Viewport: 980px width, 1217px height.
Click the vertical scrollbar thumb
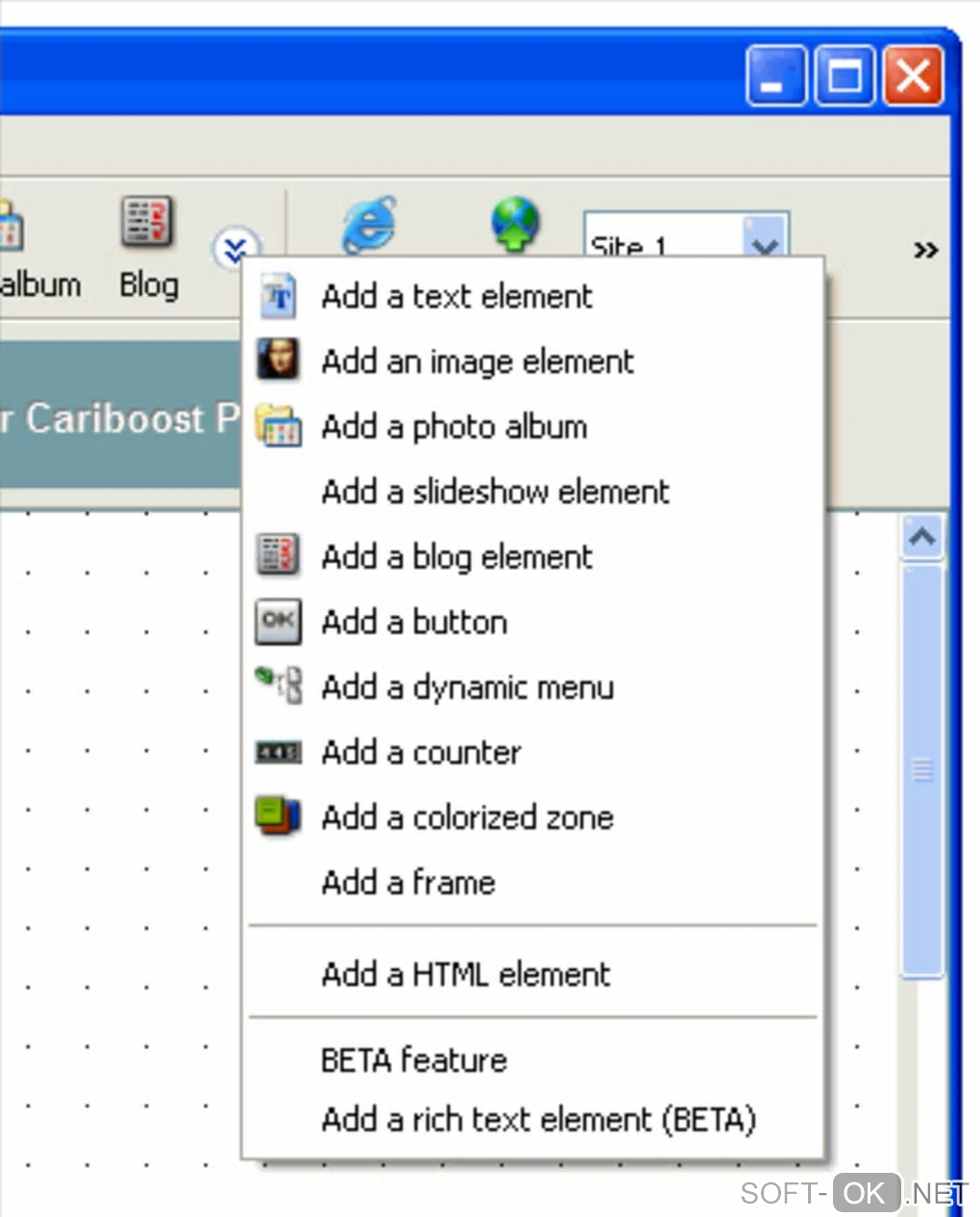click(x=922, y=770)
